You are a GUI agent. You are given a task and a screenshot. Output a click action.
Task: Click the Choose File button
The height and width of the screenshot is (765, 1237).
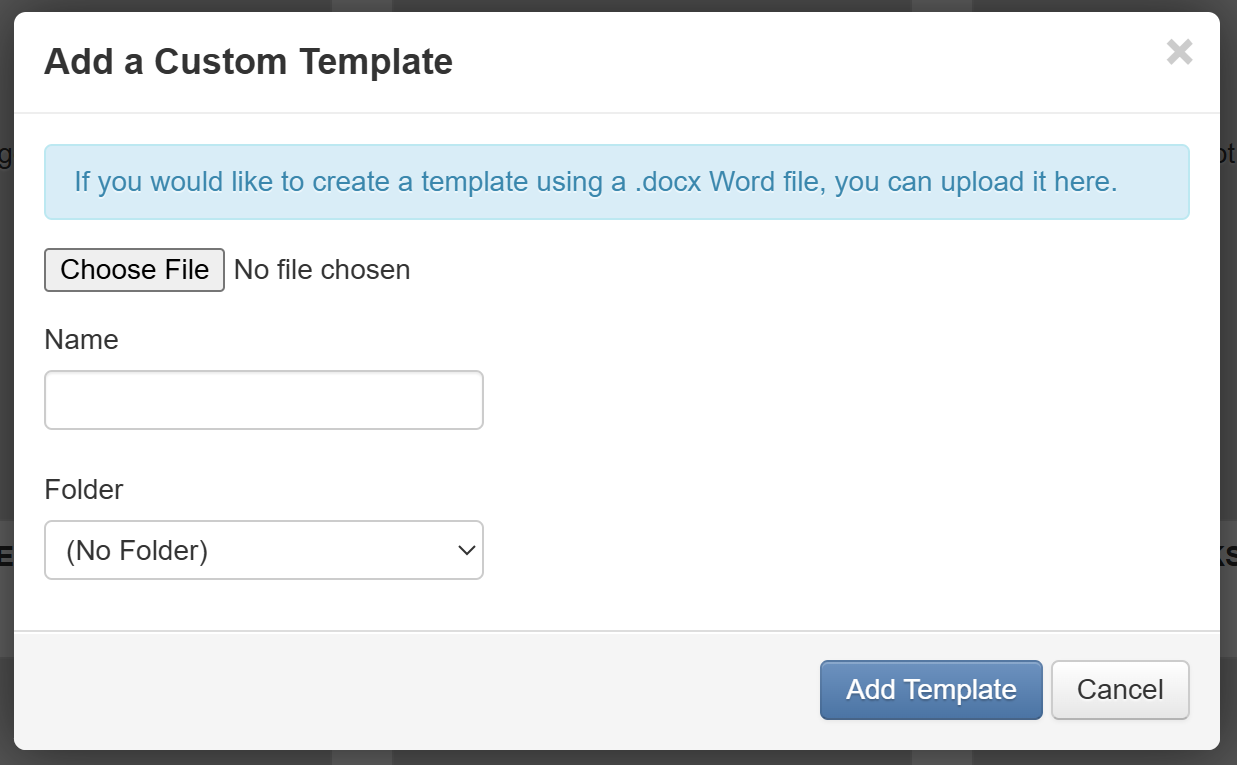click(135, 270)
